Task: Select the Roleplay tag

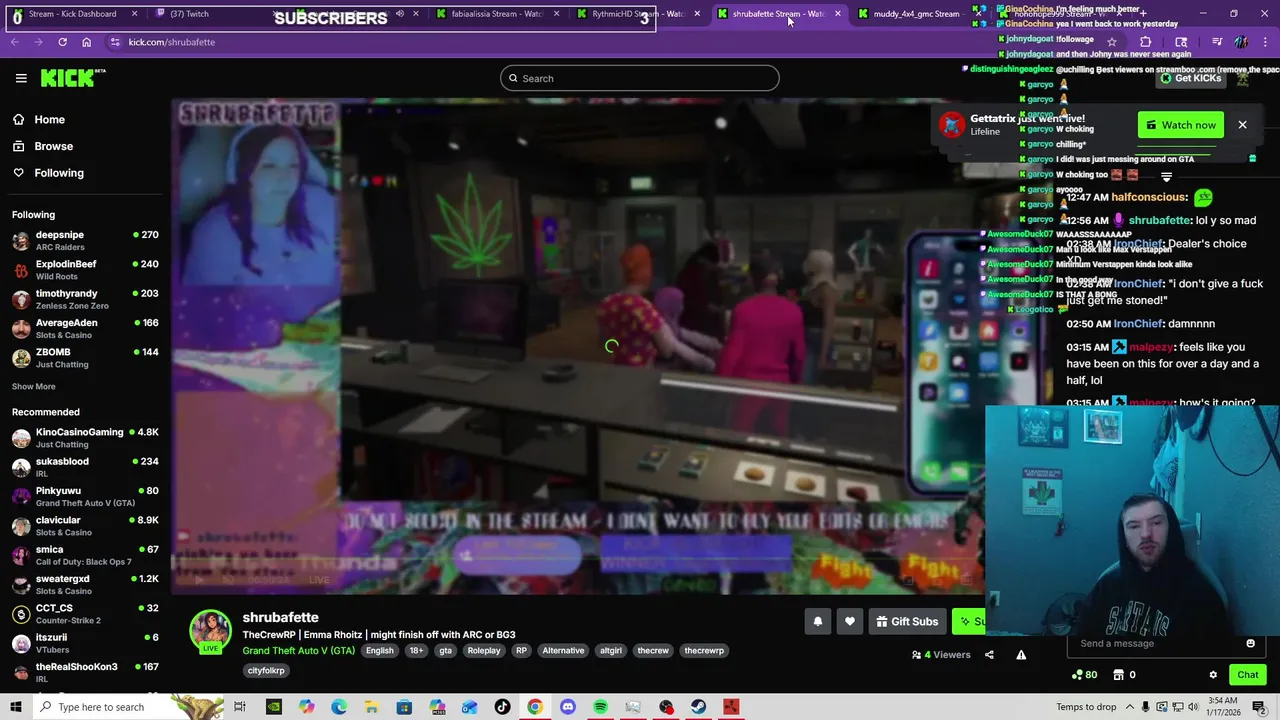Action: click(x=484, y=650)
